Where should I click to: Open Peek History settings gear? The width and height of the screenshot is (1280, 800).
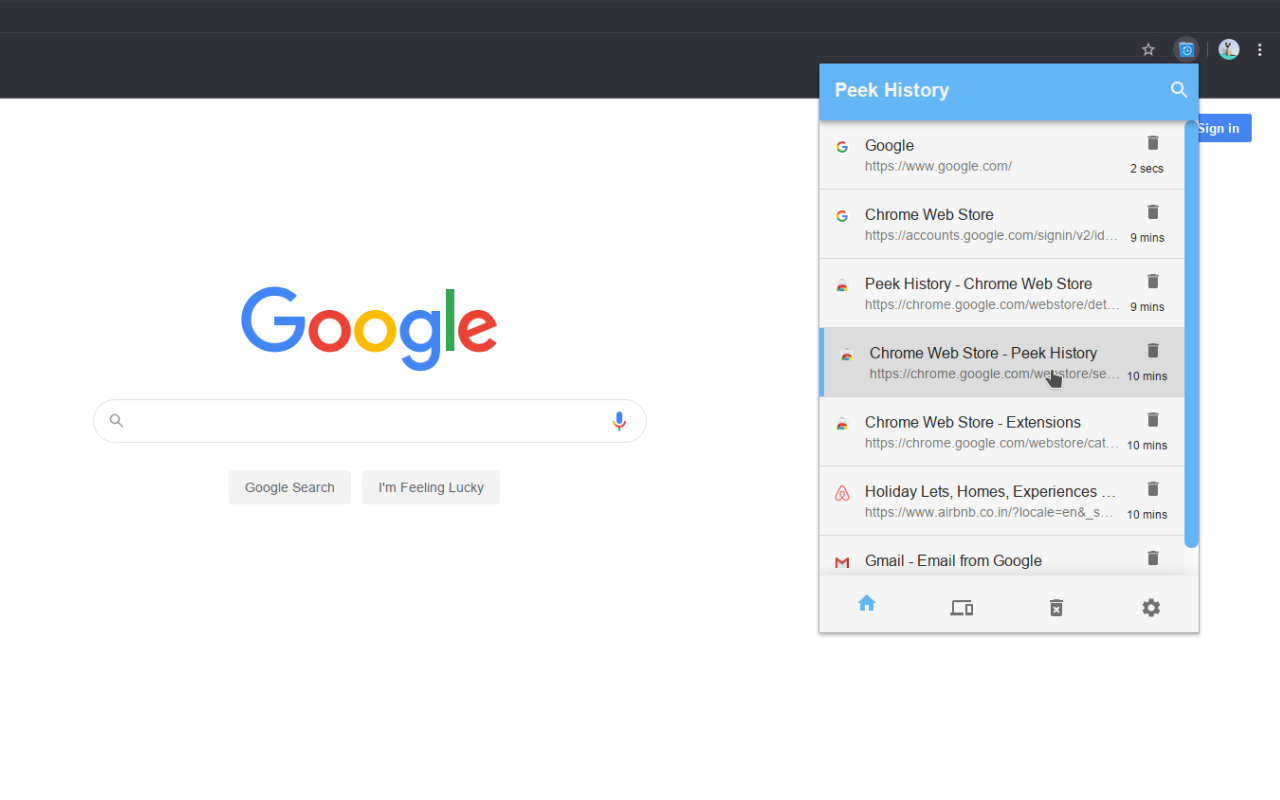coord(1151,607)
